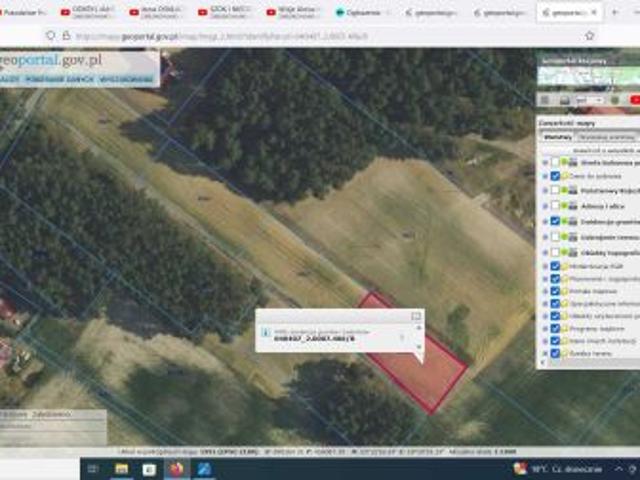The height and width of the screenshot is (480, 640).
Task: Click the maximize icon on the parcel popup
Action: pyautogui.click(x=416, y=316)
